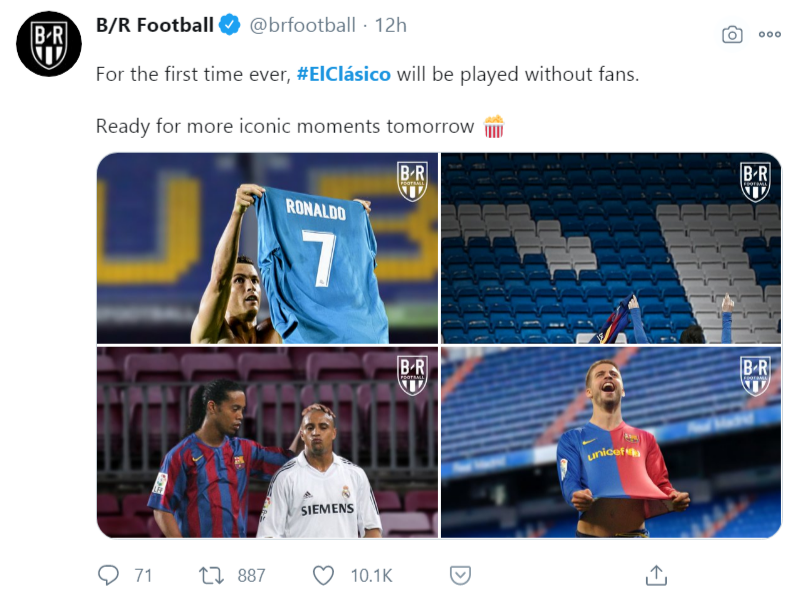Screen dimensions: 799x606
Task: Click the 71 replies count
Action: (142, 575)
